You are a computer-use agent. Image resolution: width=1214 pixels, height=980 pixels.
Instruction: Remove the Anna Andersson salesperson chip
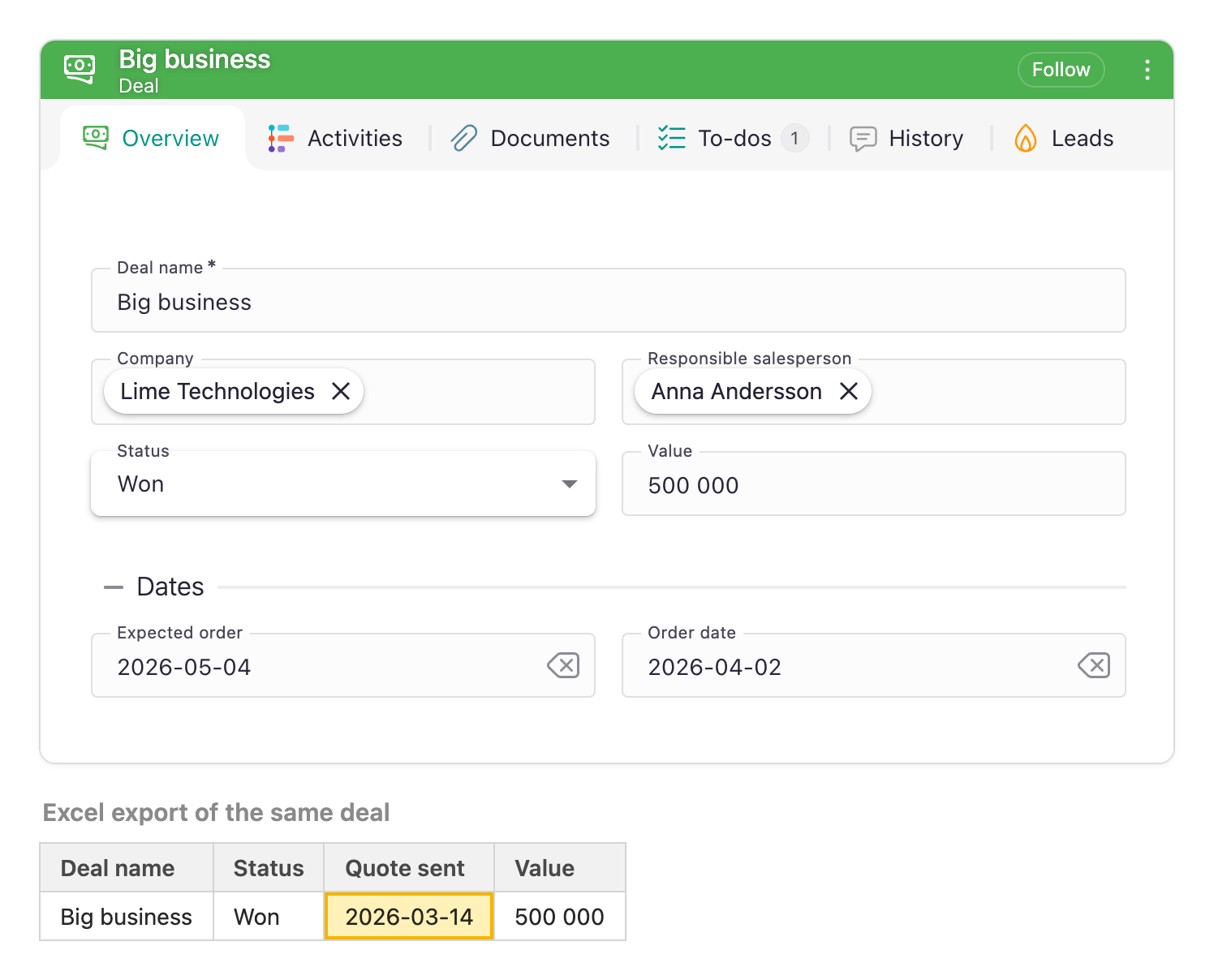pyautogui.click(x=849, y=391)
